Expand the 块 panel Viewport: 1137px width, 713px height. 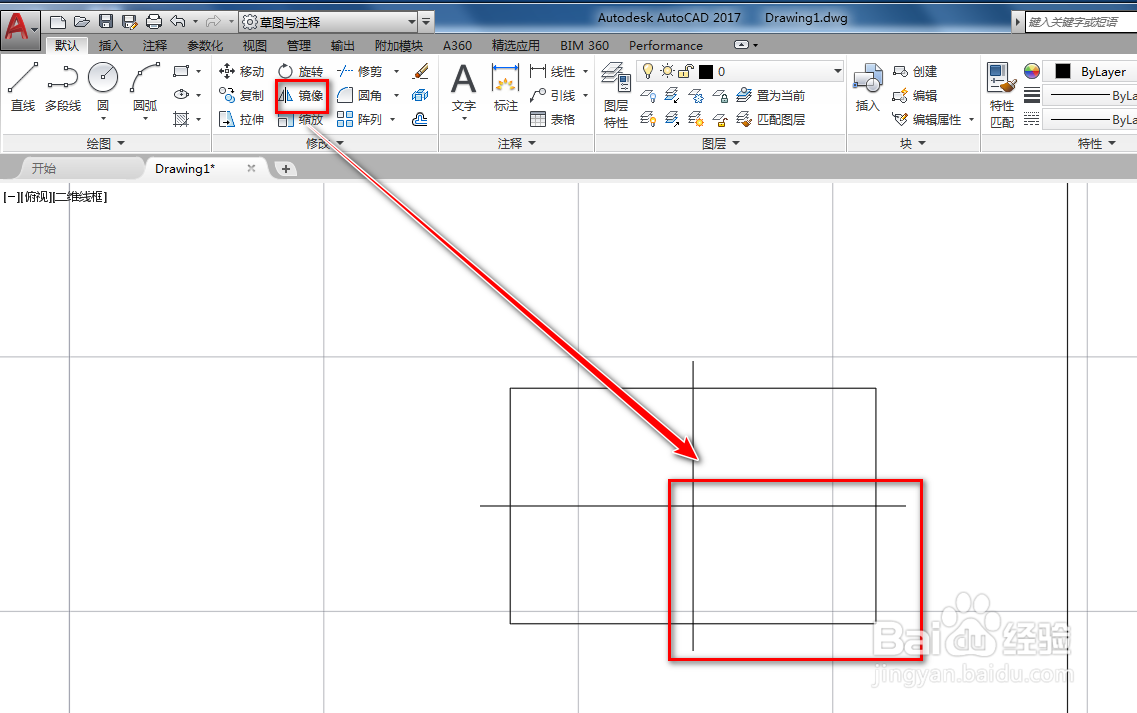tap(913, 143)
